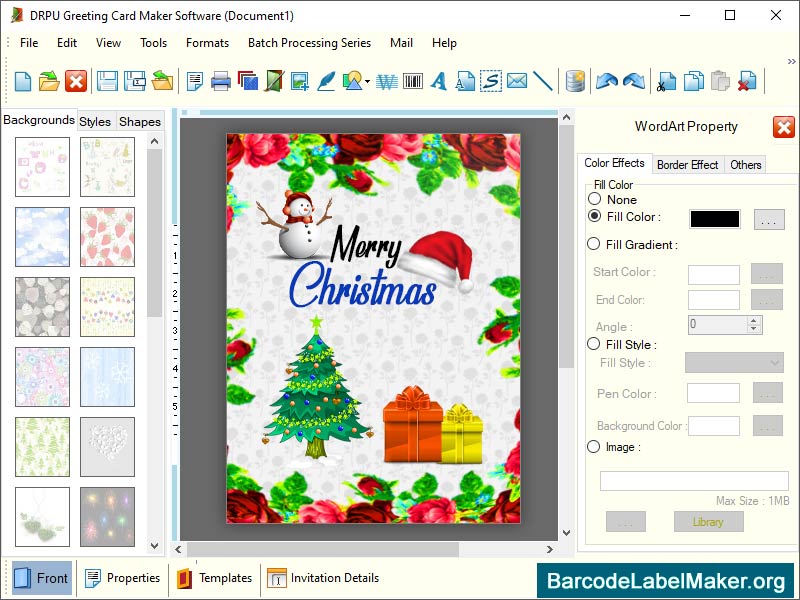The height and width of the screenshot is (600, 800).
Task: Click the Email envelope icon
Action: click(515, 82)
